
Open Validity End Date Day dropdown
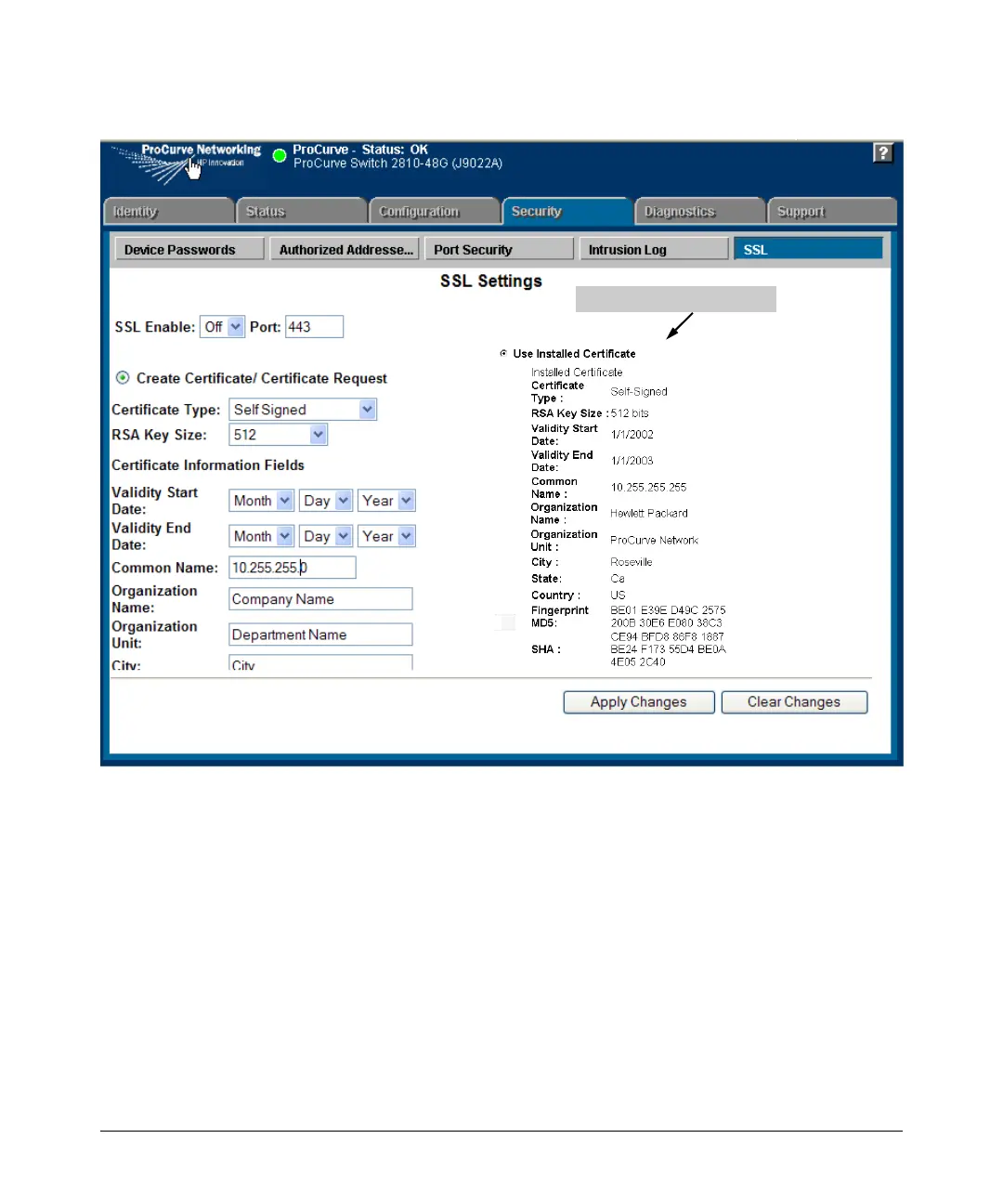click(326, 536)
